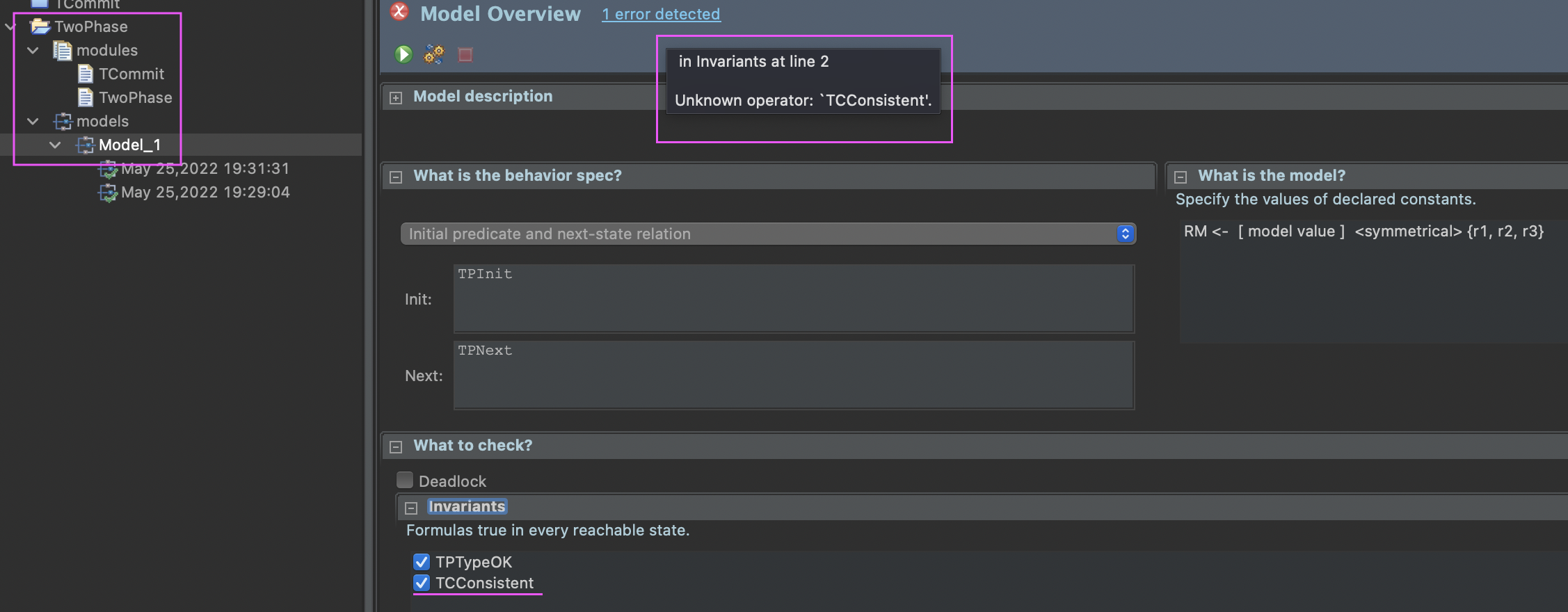Click the What is the model heading

pos(1272,175)
